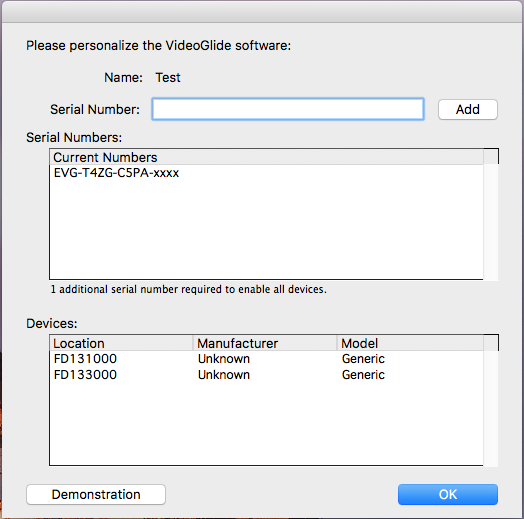Click the Current Numbers column header

point(266,157)
